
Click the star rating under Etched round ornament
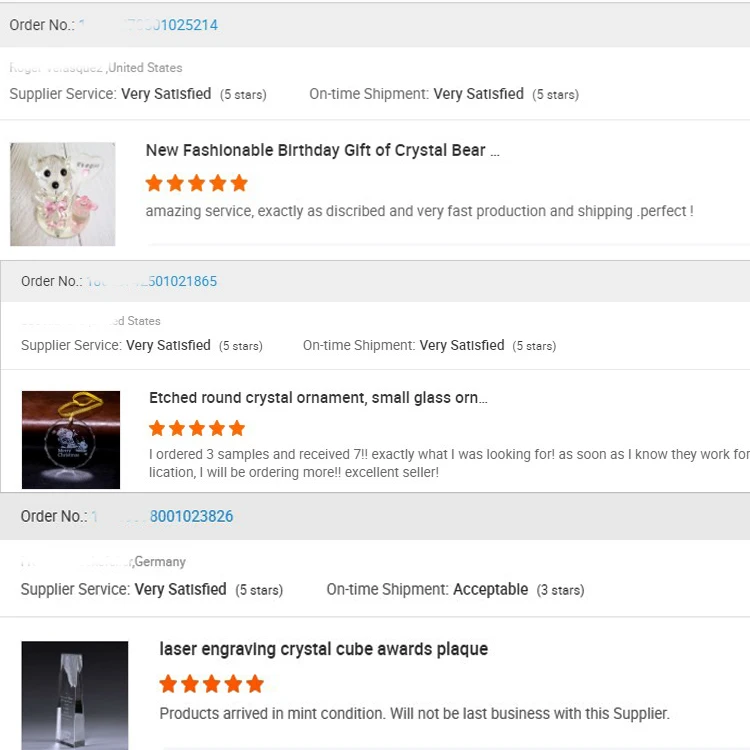click(x=197, y=428)
